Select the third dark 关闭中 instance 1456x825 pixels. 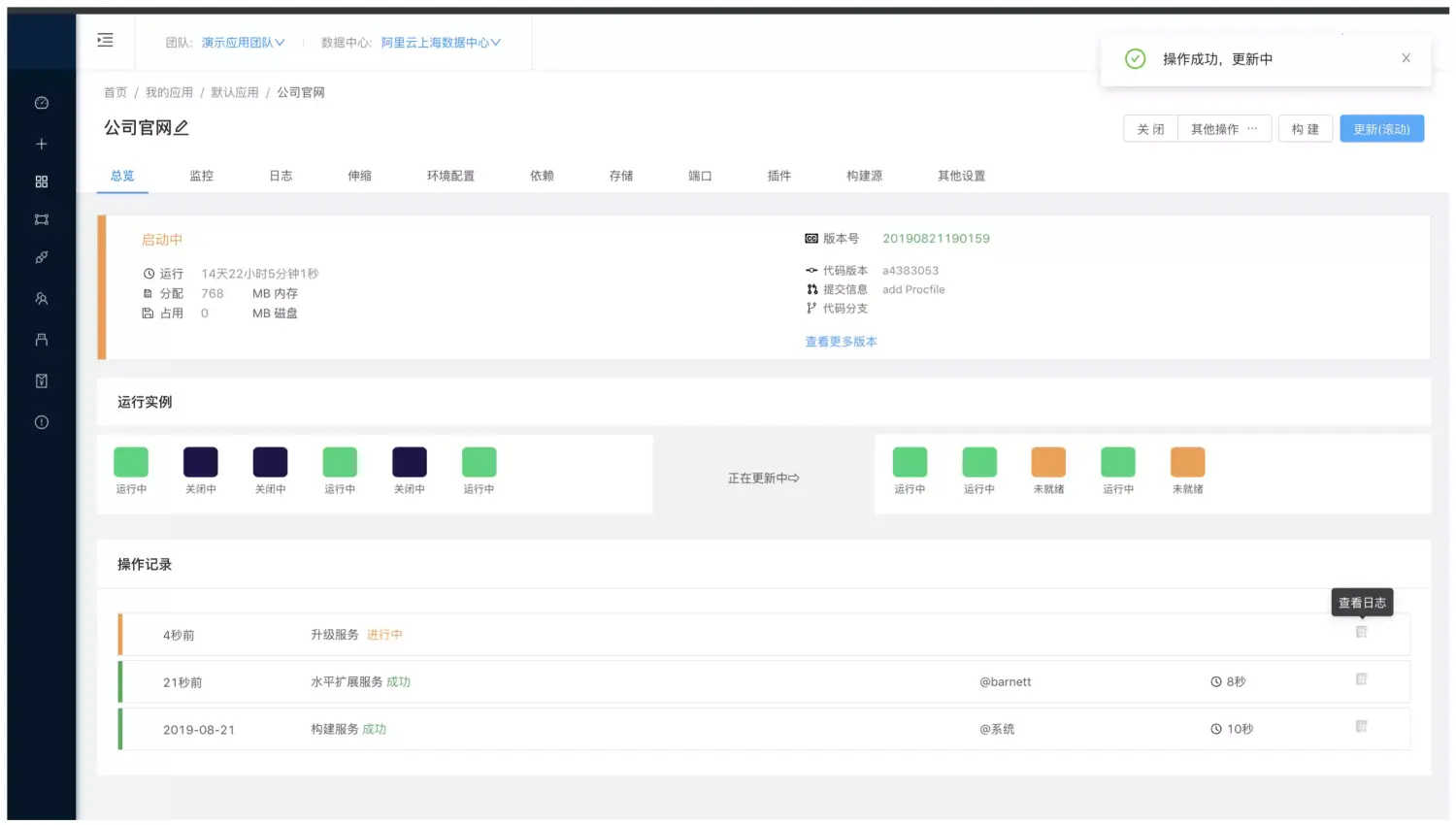410,462
